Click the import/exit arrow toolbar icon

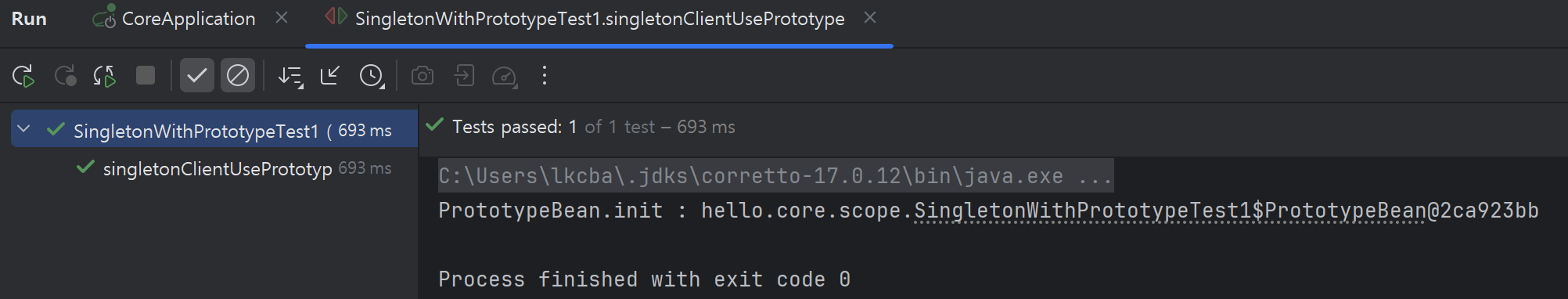tap(464, 76)
